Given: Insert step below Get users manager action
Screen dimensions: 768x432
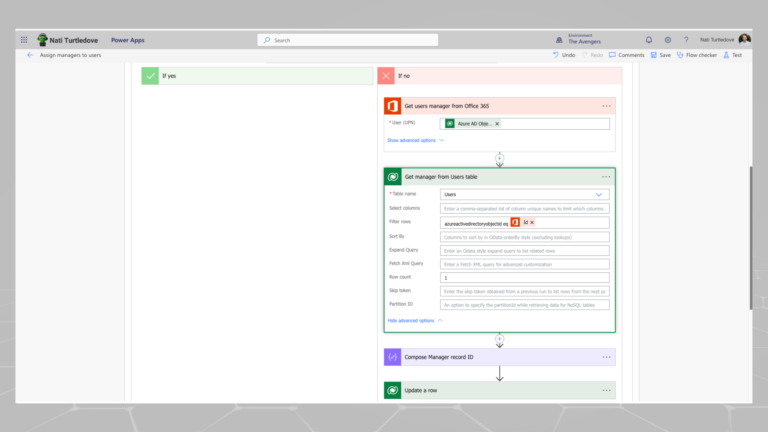Looking at the screenshot, I should click(x=499, y=158).
